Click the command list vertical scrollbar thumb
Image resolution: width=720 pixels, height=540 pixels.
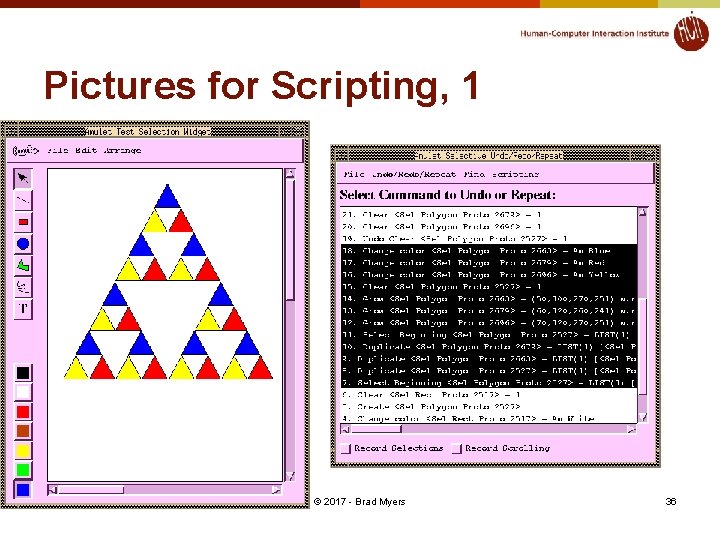click(x=643, y=345)
